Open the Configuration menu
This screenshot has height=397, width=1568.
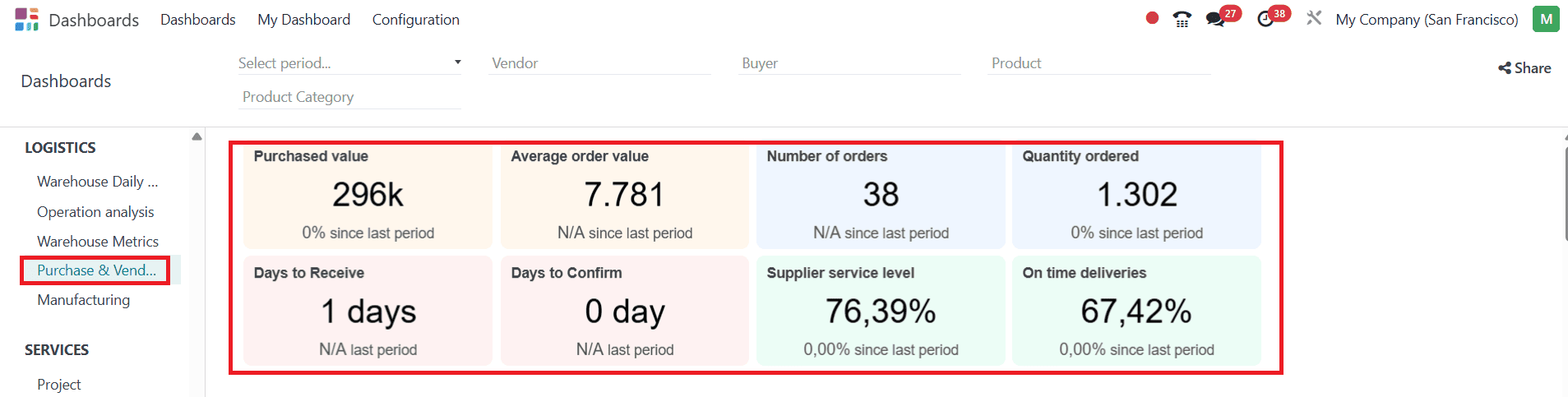[x=415, y=19]
